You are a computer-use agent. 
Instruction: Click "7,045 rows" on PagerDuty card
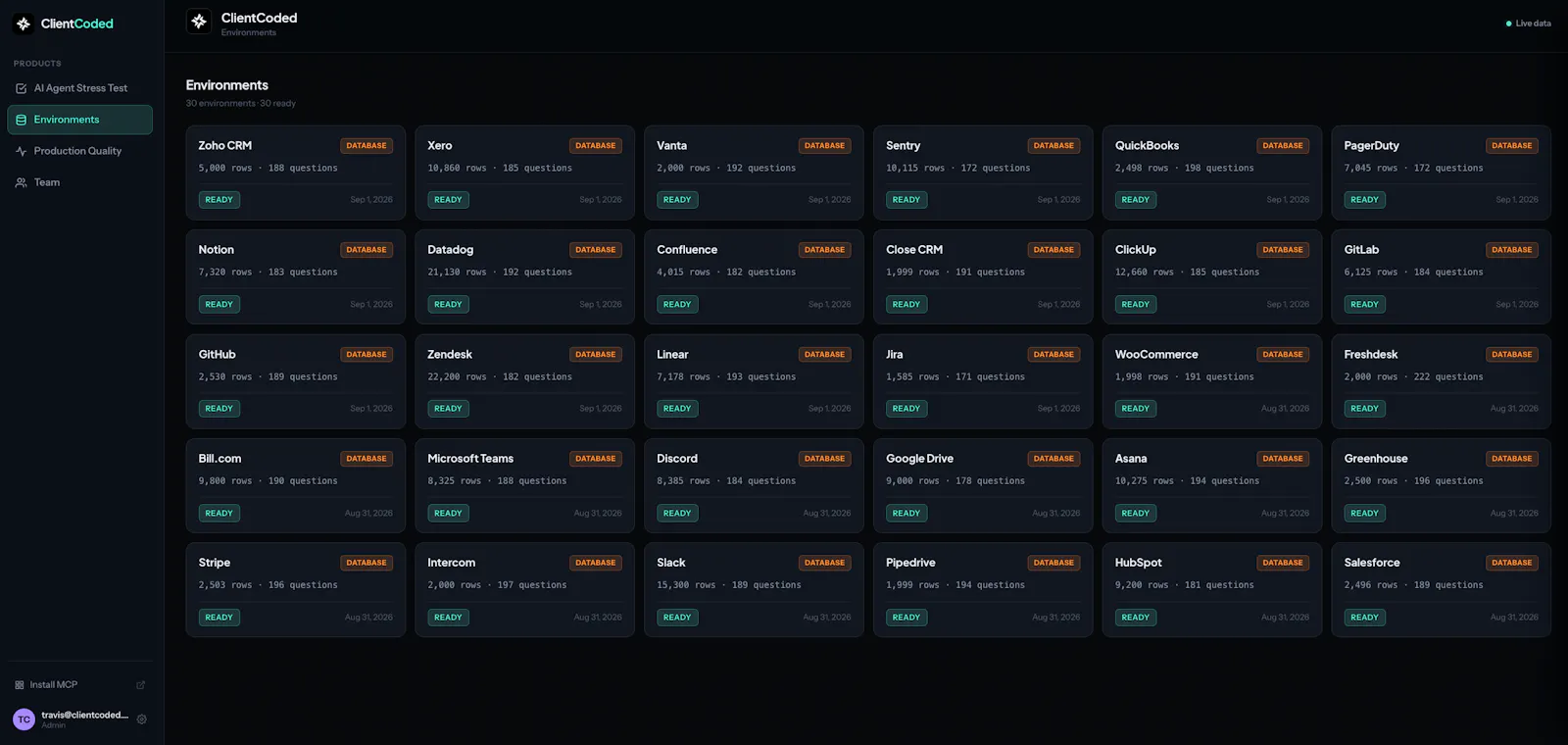click(x=1371, y=169)
